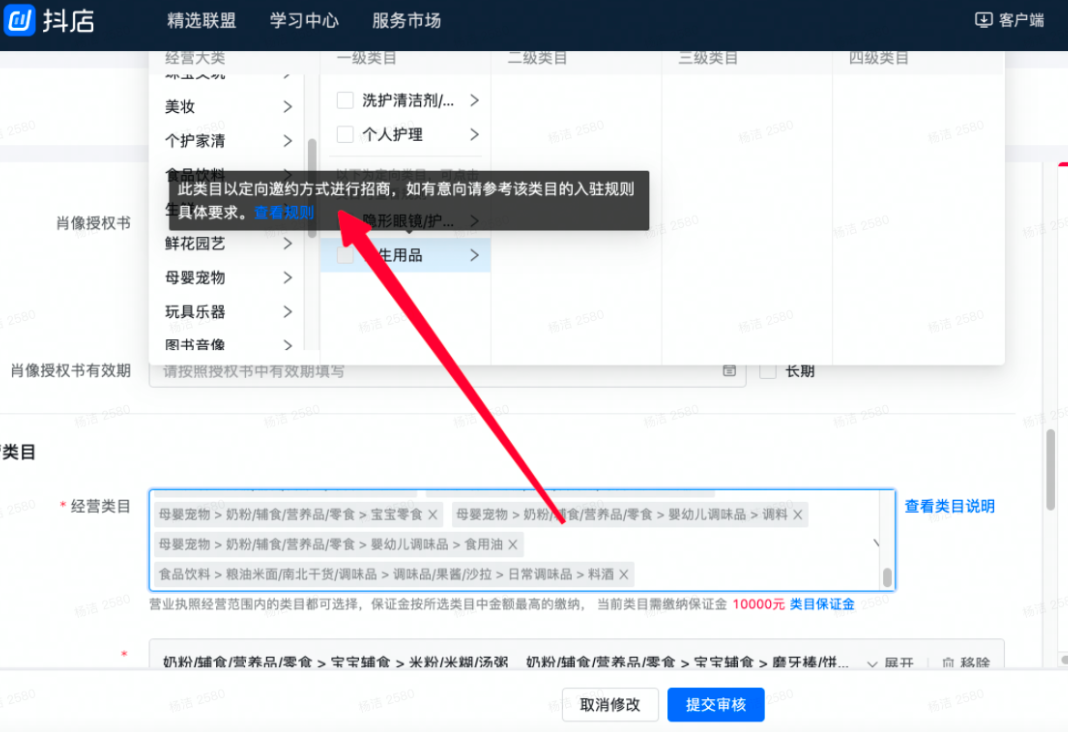Click the 抖店 logo icon
This screenshot has height=732, width=1068.
(21, 21)
